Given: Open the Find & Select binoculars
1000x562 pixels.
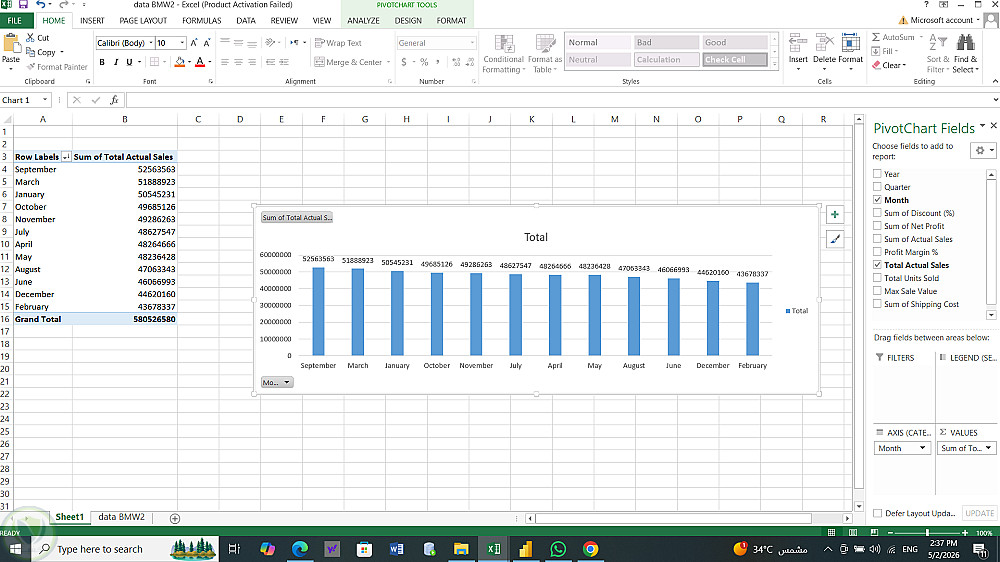Looking at the screenshot, I should point(965,54).
